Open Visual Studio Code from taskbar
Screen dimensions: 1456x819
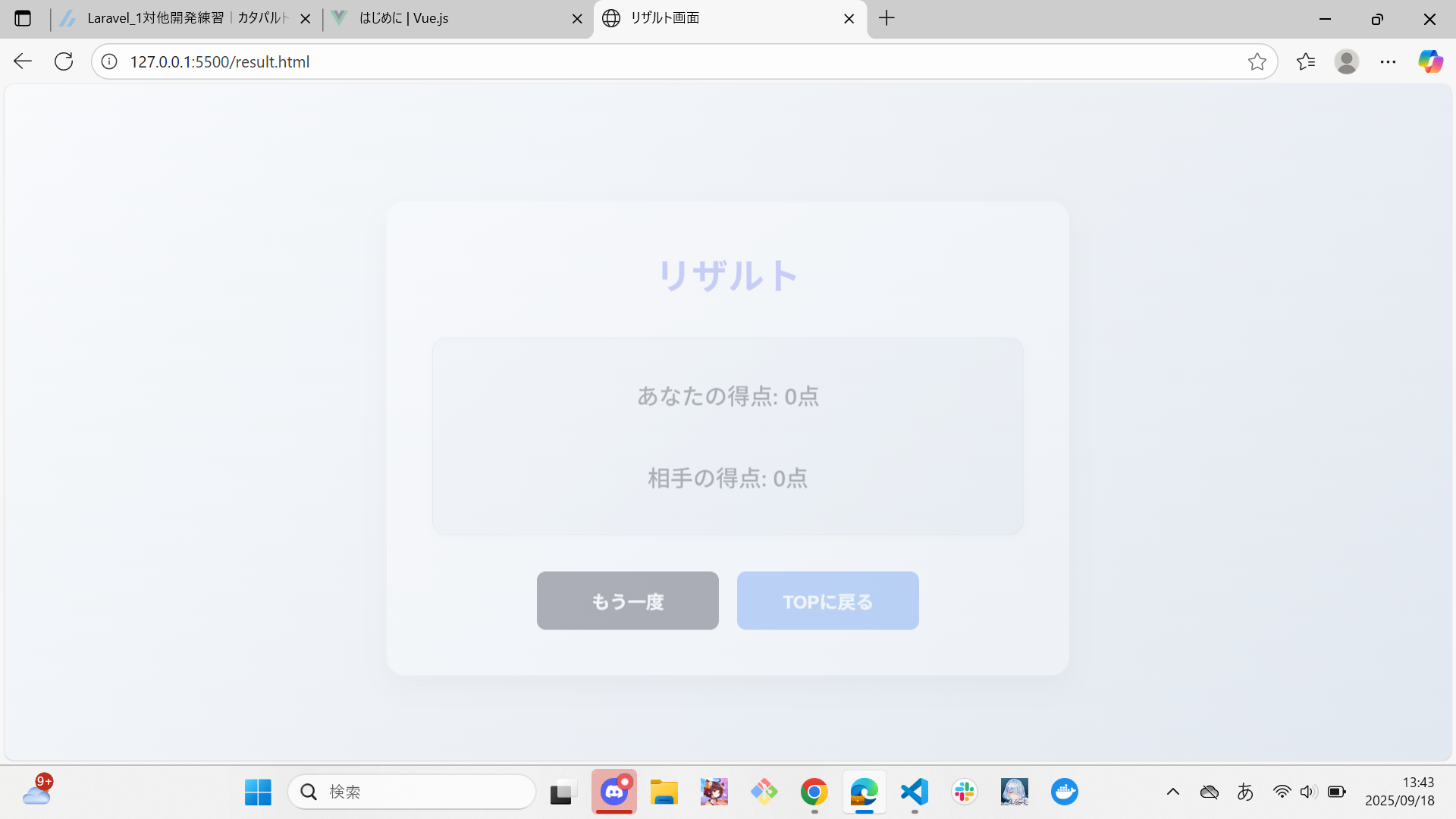pos(915,792)
